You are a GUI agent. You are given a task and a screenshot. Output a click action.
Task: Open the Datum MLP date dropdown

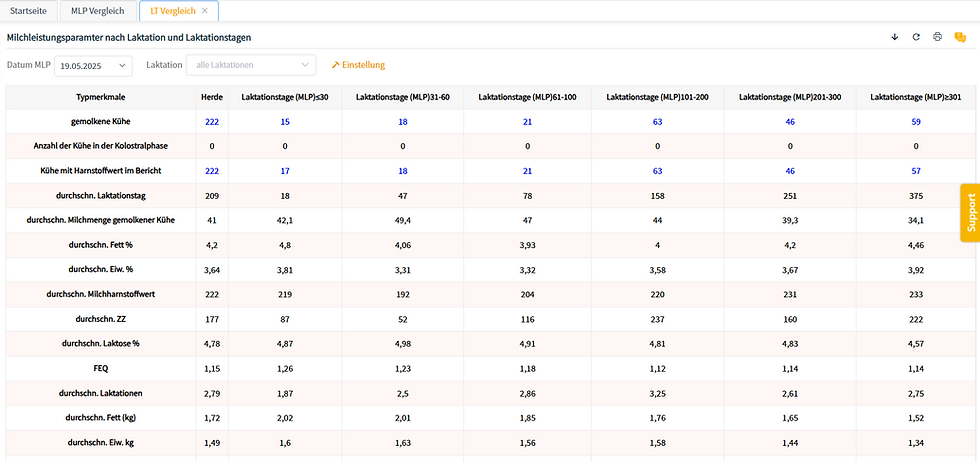pos(93,65)
